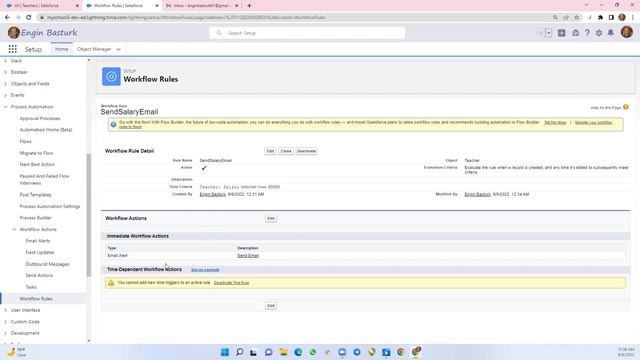Image resolution: width=640 pixels, height=360 pixels.
Task: Click in the Search Setup field
Action: (307, 33)
